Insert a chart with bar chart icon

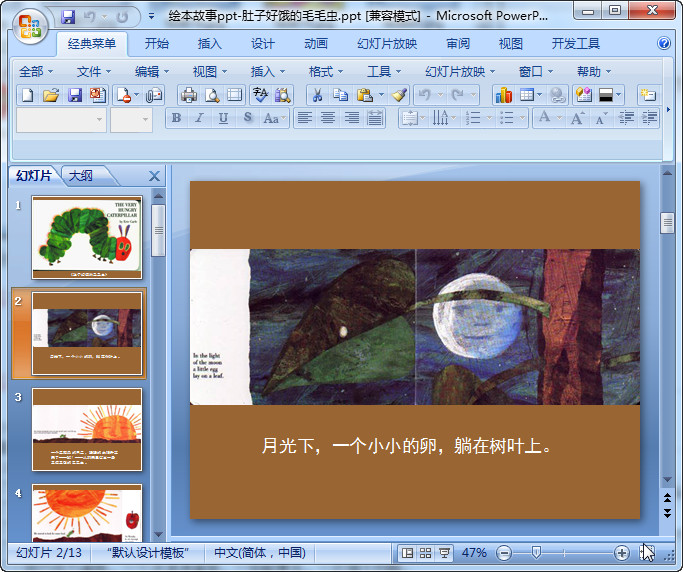pos(504,95)
